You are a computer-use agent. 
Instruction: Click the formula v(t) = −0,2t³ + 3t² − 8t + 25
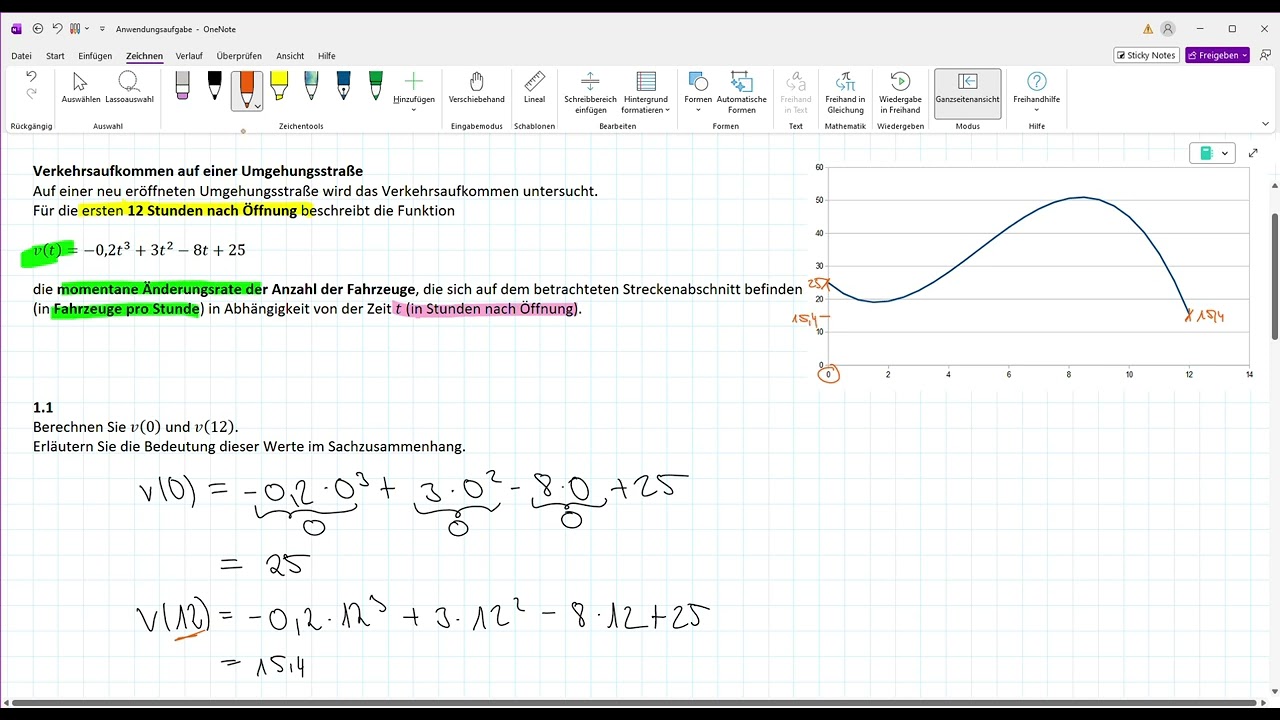139,250
